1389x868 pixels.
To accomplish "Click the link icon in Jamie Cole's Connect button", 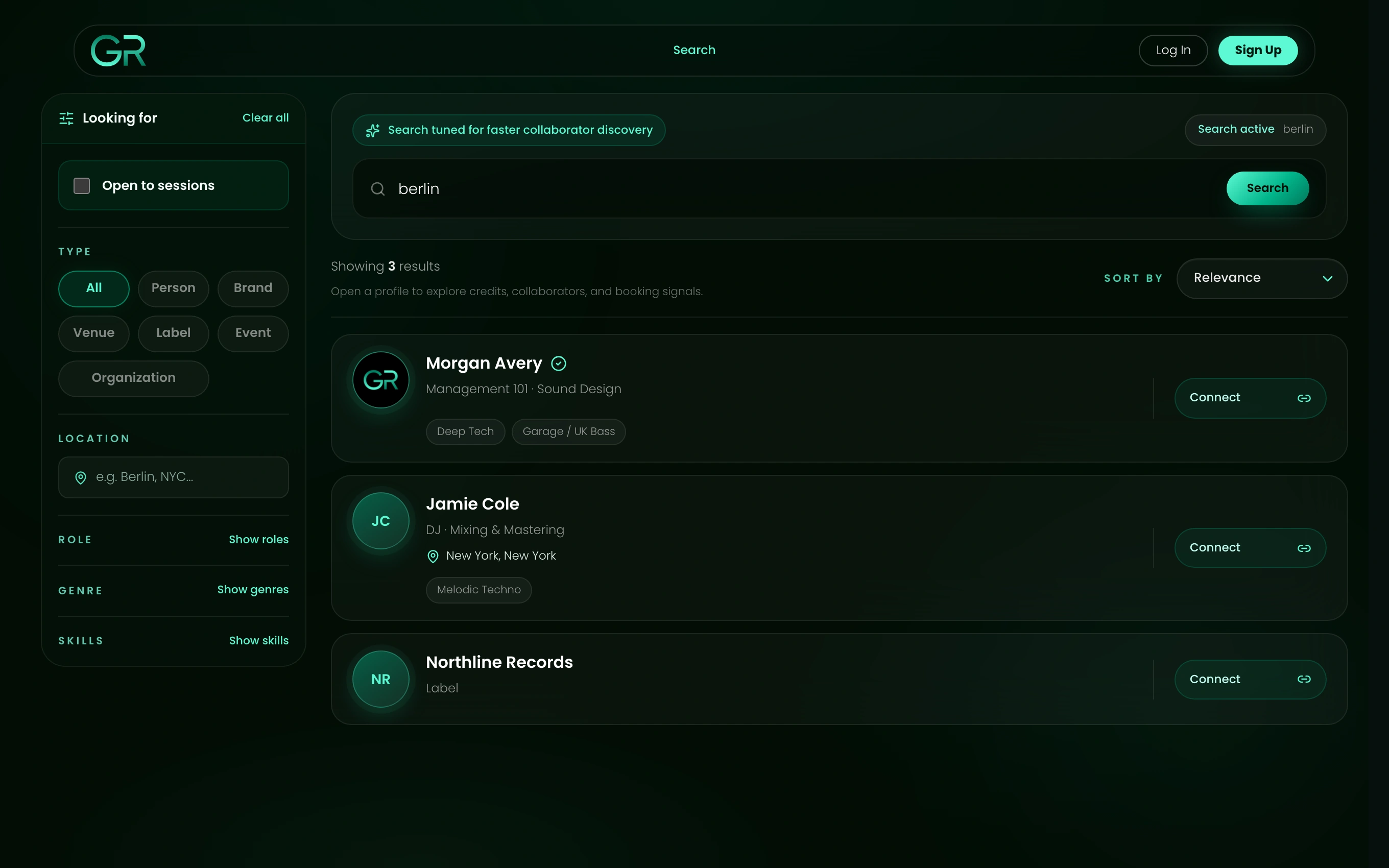I will (1304, 548).
